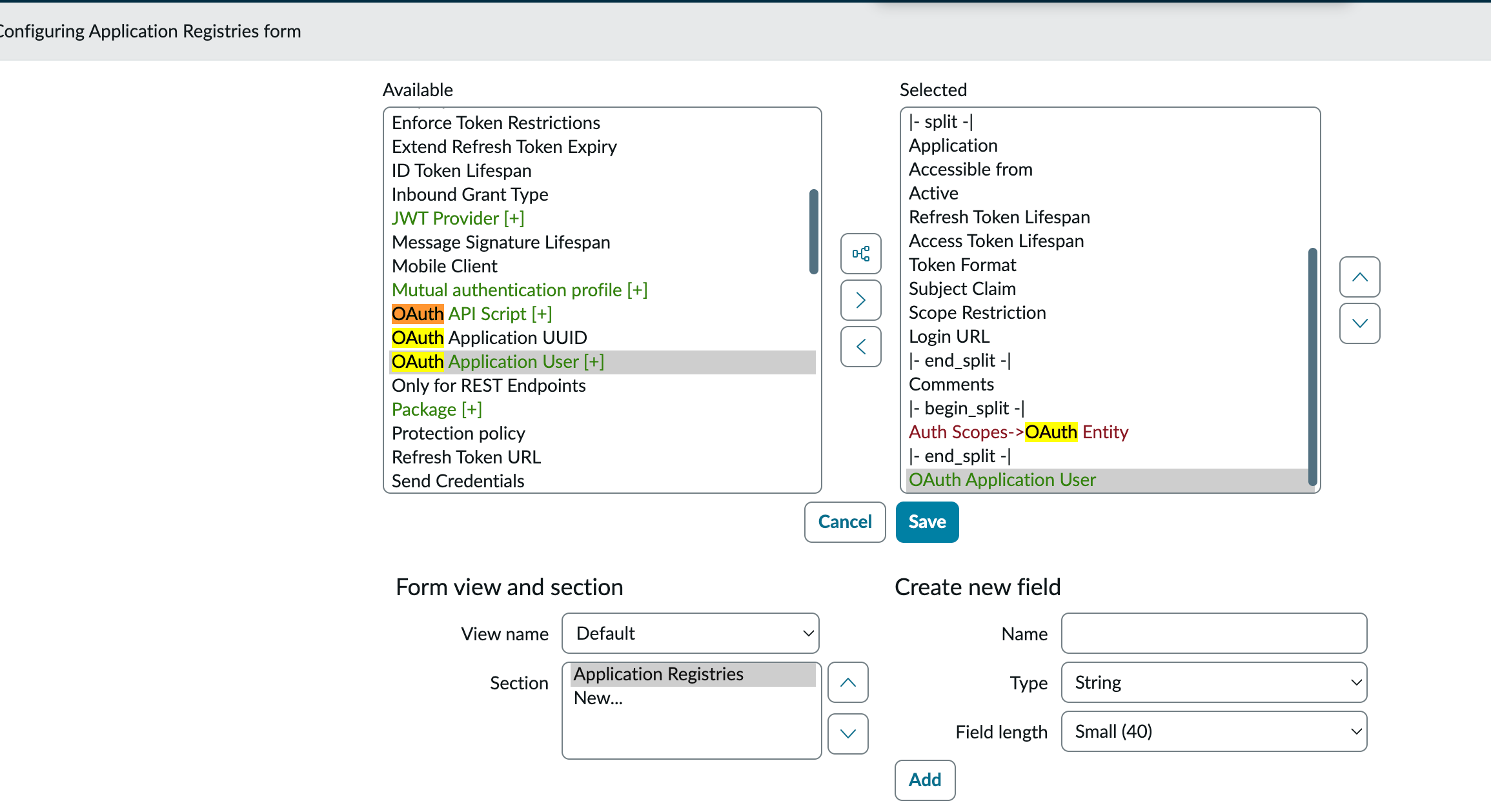This screenshot has width=1491, height=812.
Task: Open the View name dropdown showing Default
Action: tap(690, 633)
